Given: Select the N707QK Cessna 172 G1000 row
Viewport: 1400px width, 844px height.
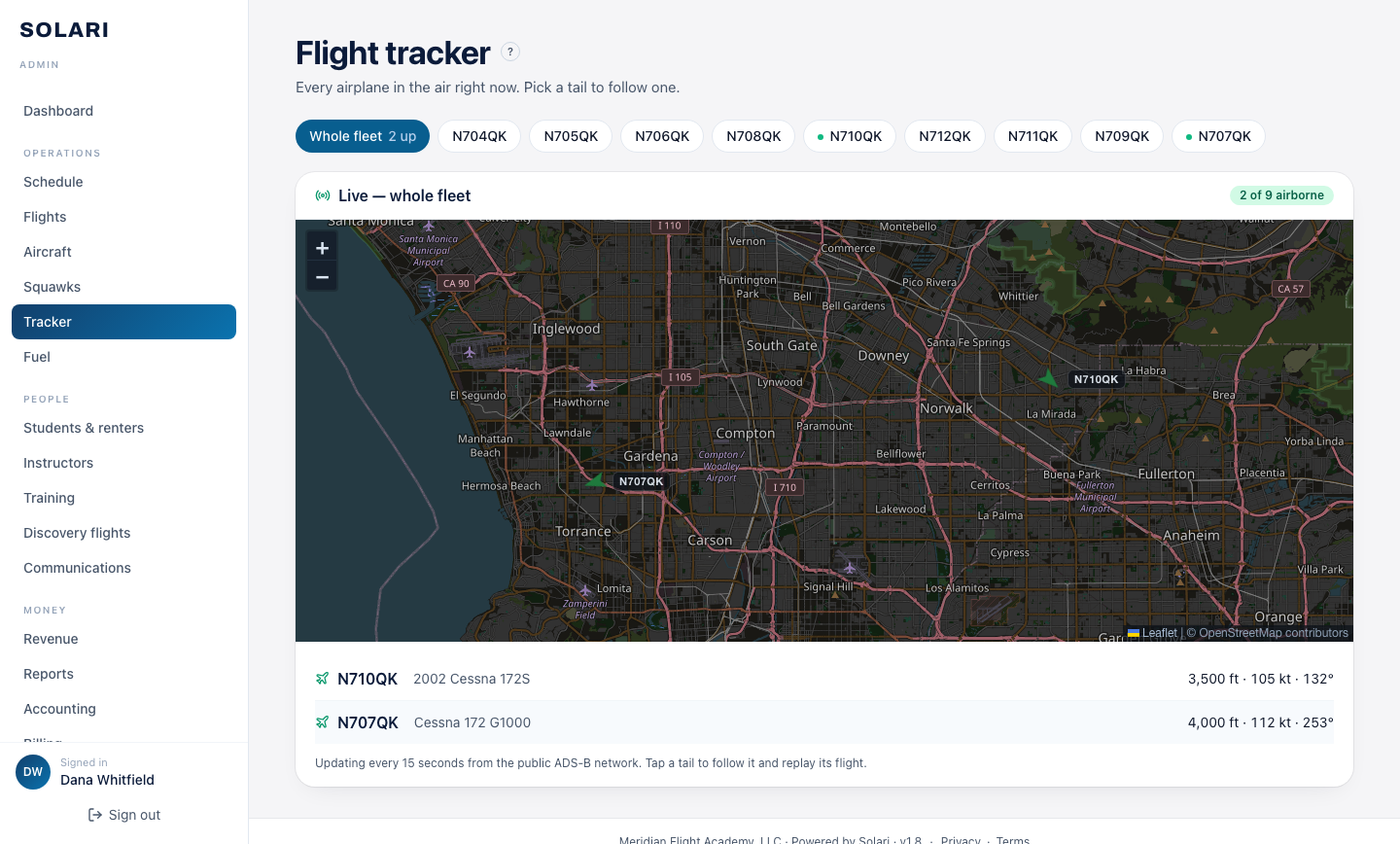Looking at the screenshot, I should (x=824, y=722).
